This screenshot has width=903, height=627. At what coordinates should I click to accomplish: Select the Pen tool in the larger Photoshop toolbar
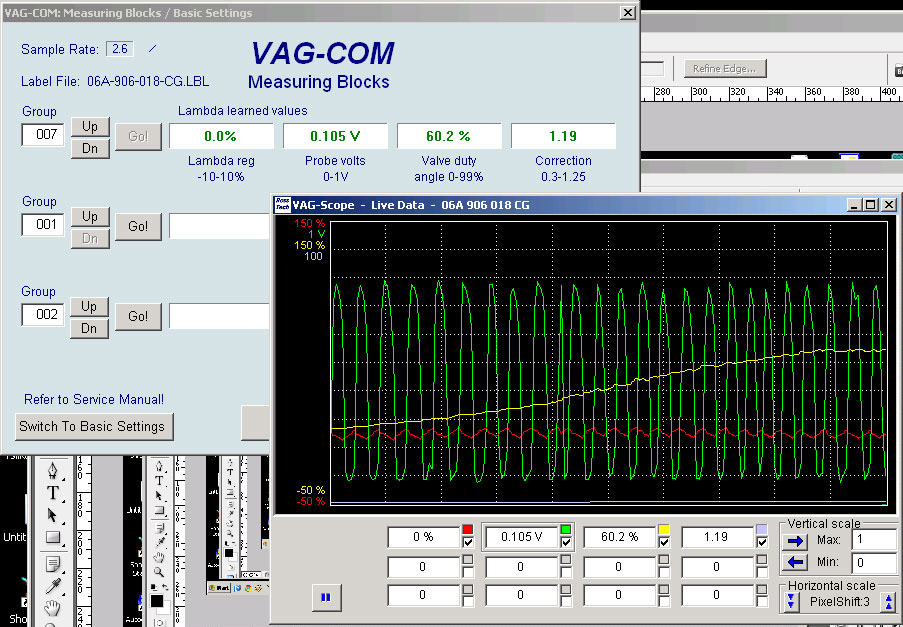pyautogui.click(x=52, y=470)
